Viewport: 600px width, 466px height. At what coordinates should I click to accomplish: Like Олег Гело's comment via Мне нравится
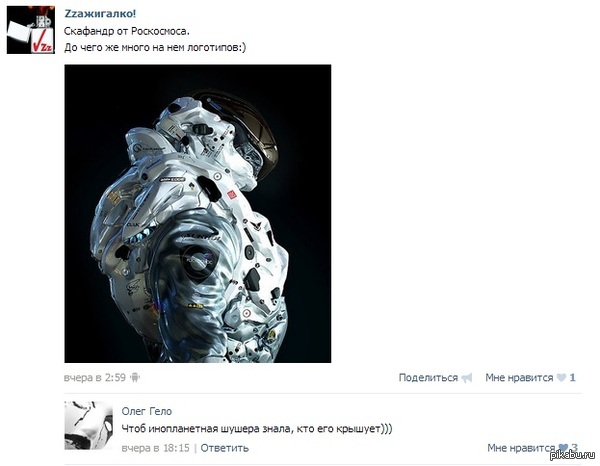[521, 448]
